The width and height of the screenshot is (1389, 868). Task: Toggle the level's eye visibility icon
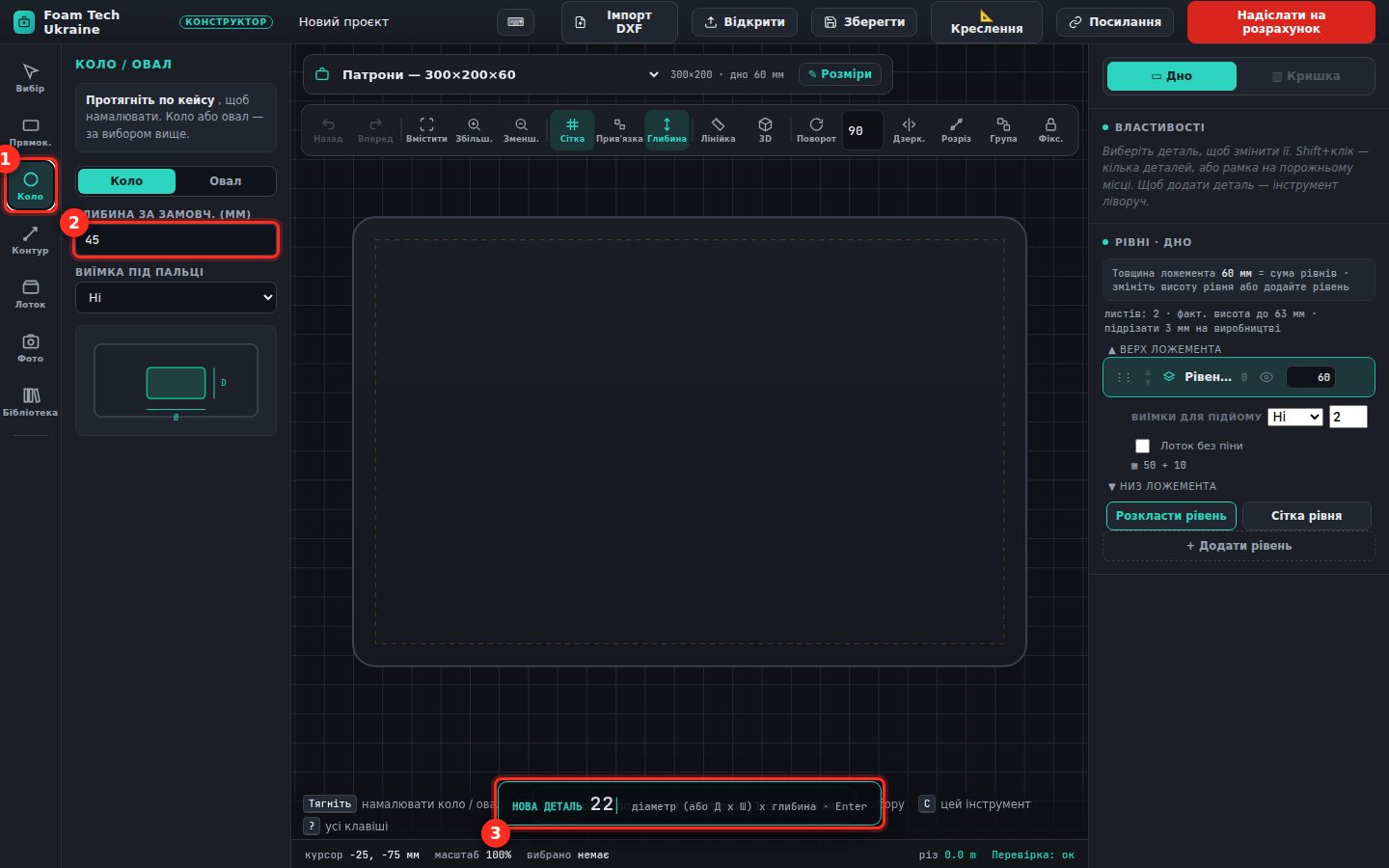(x=1266, y=377)
